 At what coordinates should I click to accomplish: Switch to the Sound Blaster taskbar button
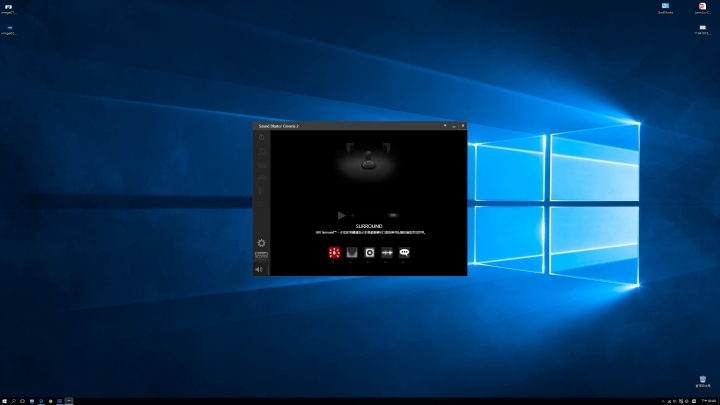point(69,401)
